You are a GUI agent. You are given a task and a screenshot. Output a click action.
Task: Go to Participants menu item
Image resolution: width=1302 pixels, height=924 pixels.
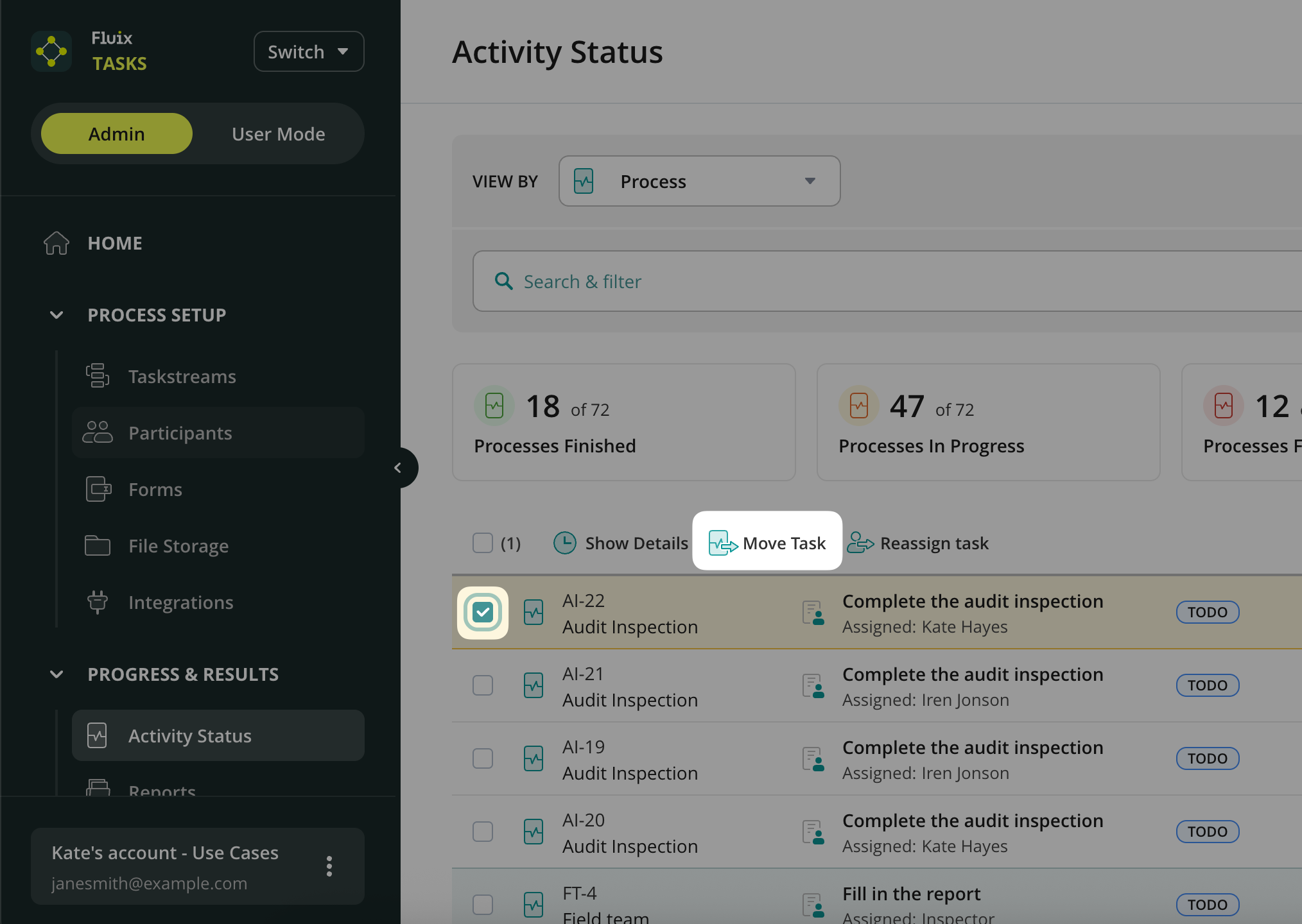(180, 433)
